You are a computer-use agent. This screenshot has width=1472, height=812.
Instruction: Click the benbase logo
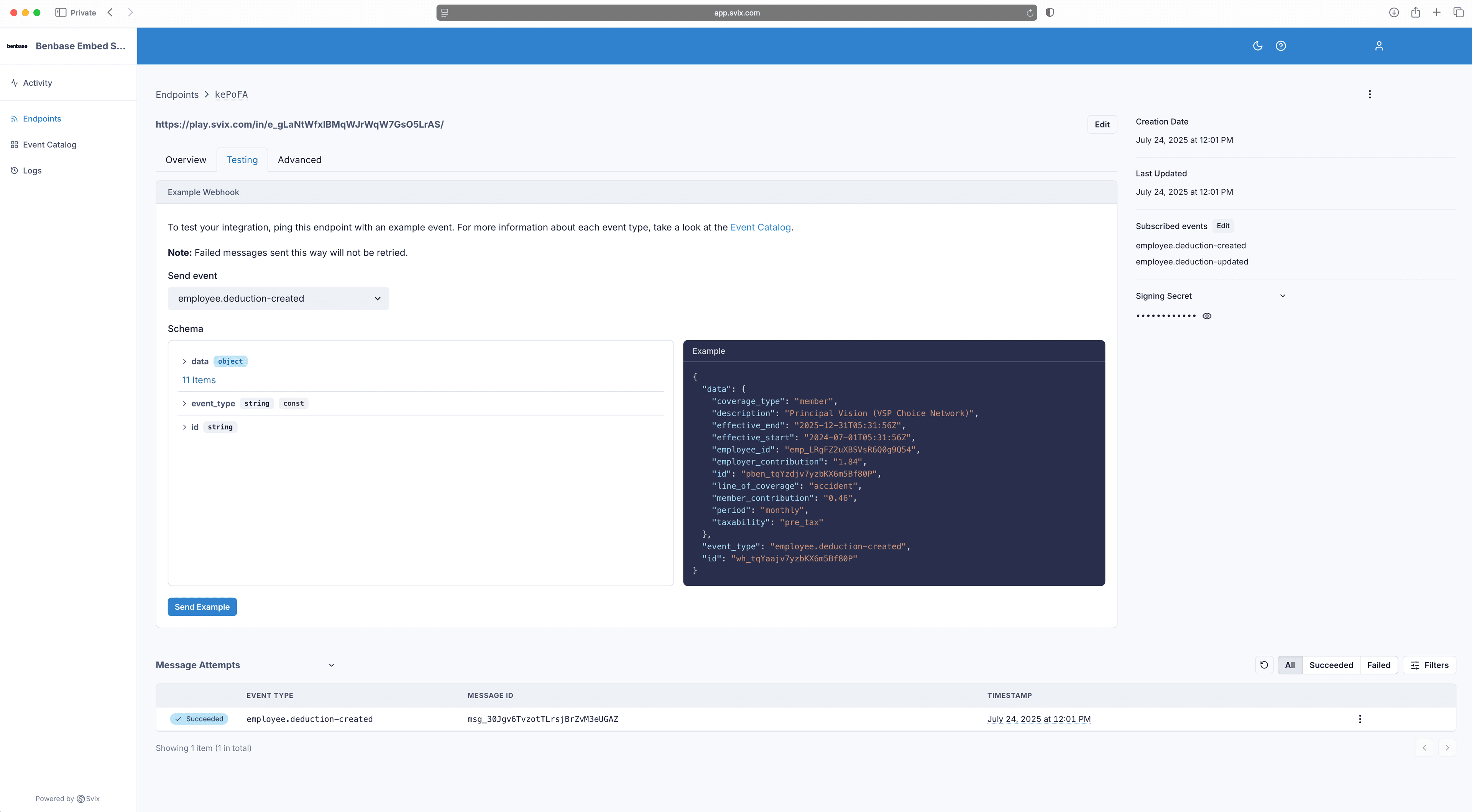[17, 46]
